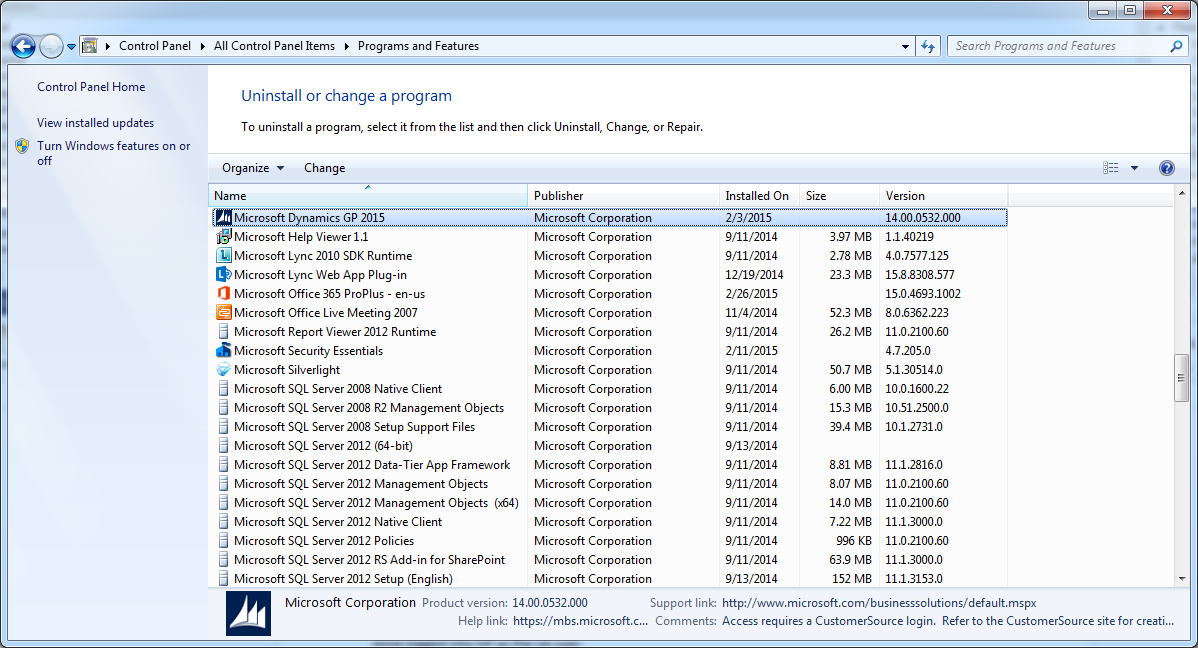Click the 996 KB size cell
This screenshot has height=648, width=1198.
(853, 541)
